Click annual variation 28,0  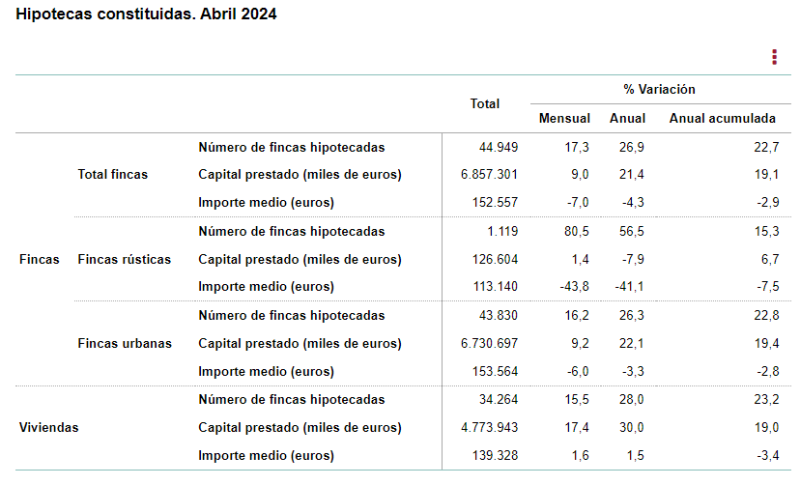(x=632, y=399)
